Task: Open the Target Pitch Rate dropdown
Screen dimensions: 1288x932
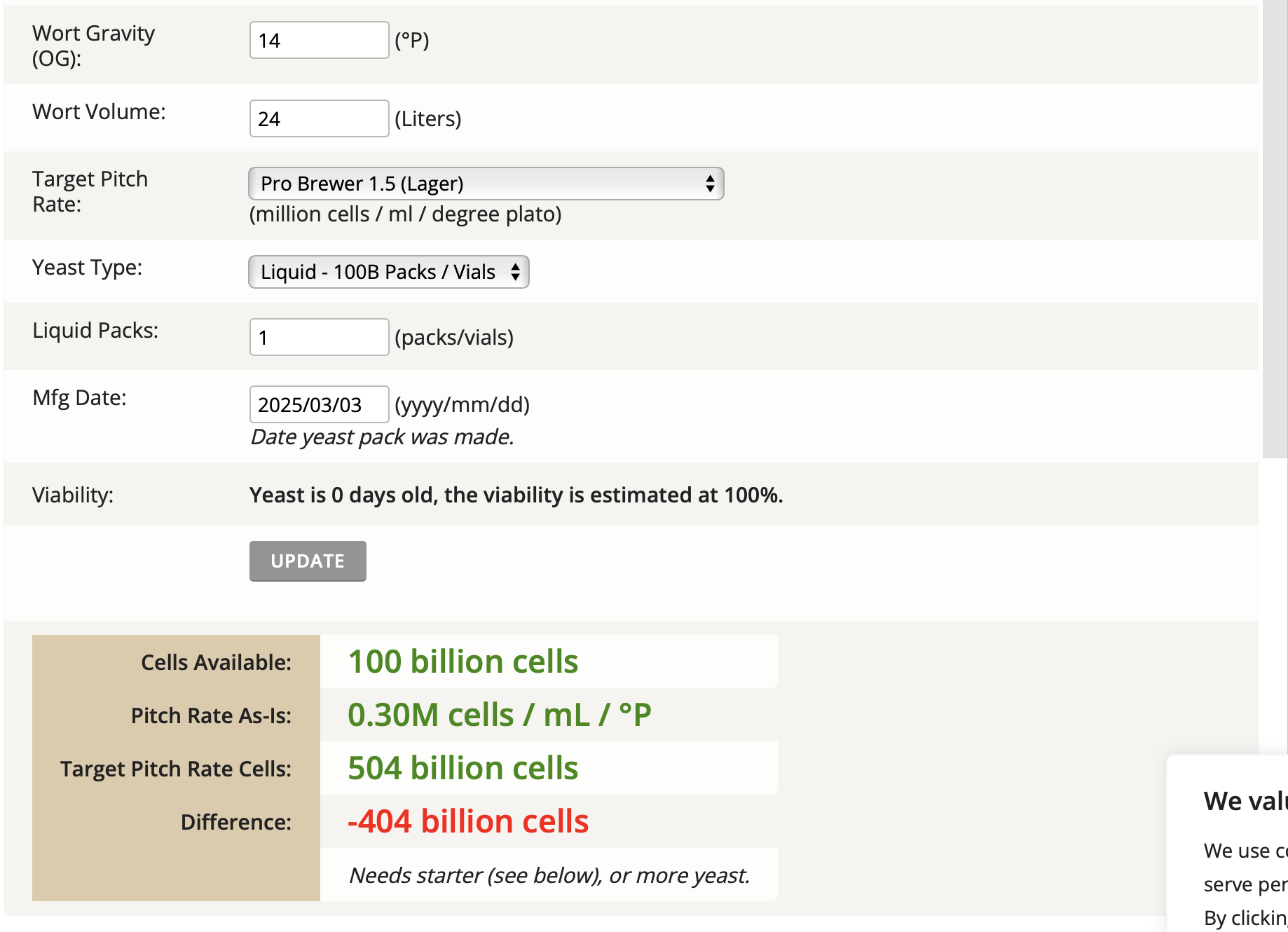Action: click(486, 184)
